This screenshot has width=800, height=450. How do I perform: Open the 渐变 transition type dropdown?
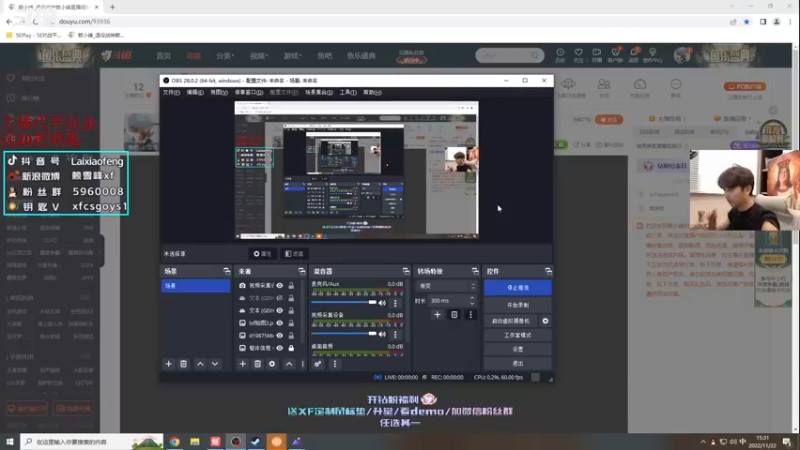pyautogui.click(x=447, y=286)
